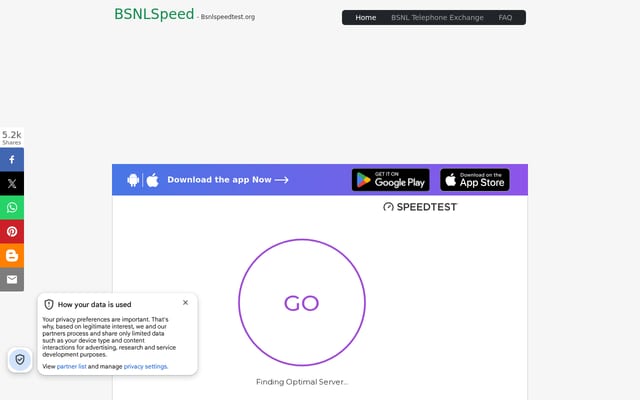Click 'Download the app Now' banner text

(228, 180)
